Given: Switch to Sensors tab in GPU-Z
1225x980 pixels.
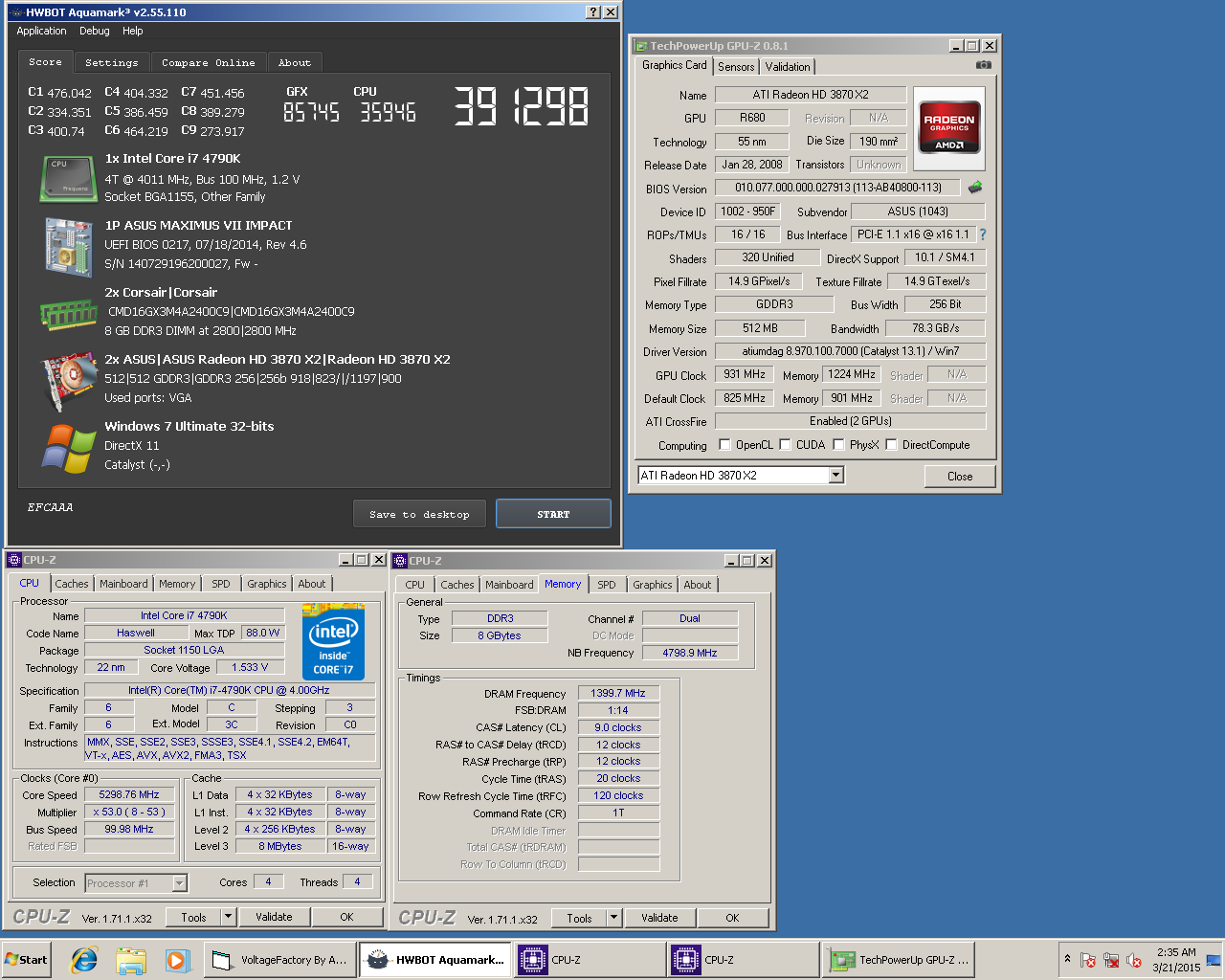Looking at the screenshot, I should [736, 66].
